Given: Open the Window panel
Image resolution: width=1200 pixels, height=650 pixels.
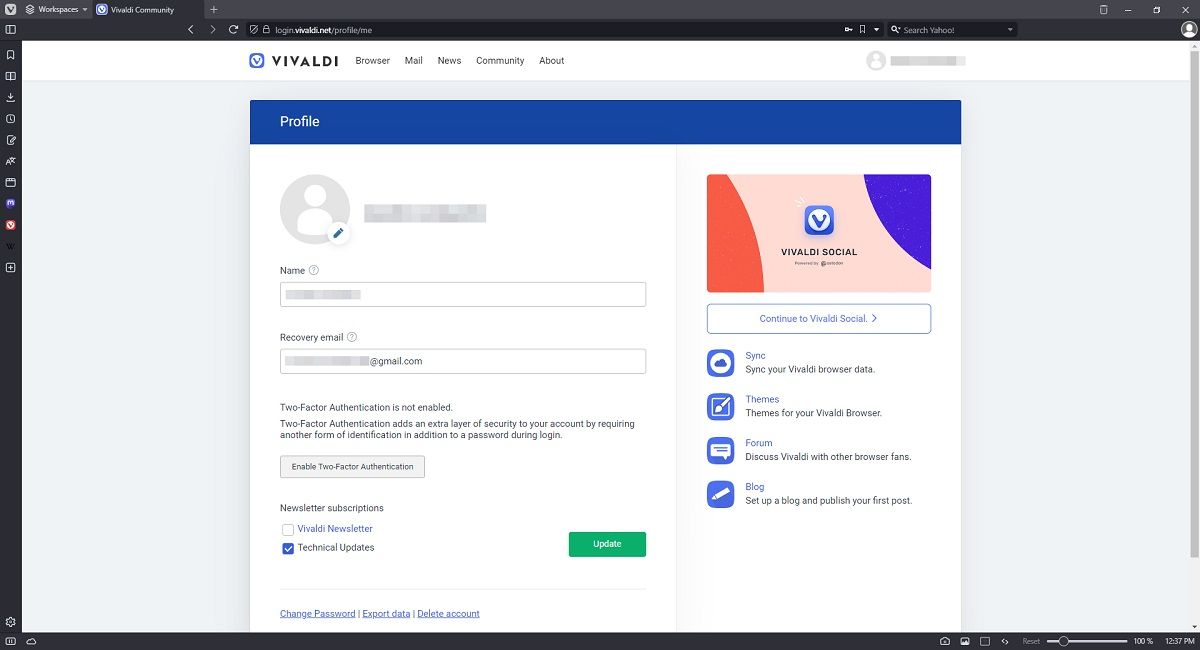Looking at the screenshot, I should pos(10,182).
